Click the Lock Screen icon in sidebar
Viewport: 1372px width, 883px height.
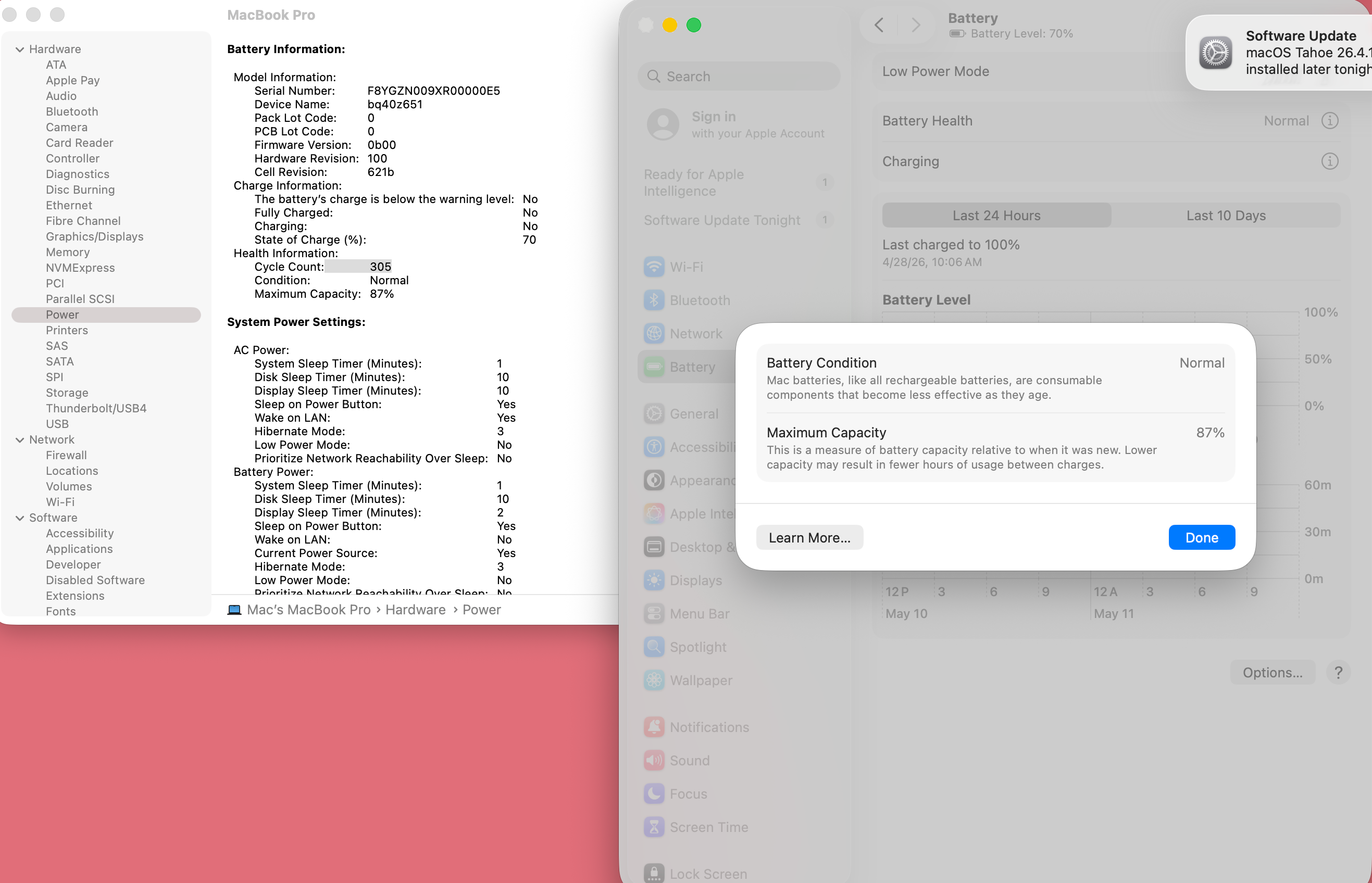[x=654, y=873]
